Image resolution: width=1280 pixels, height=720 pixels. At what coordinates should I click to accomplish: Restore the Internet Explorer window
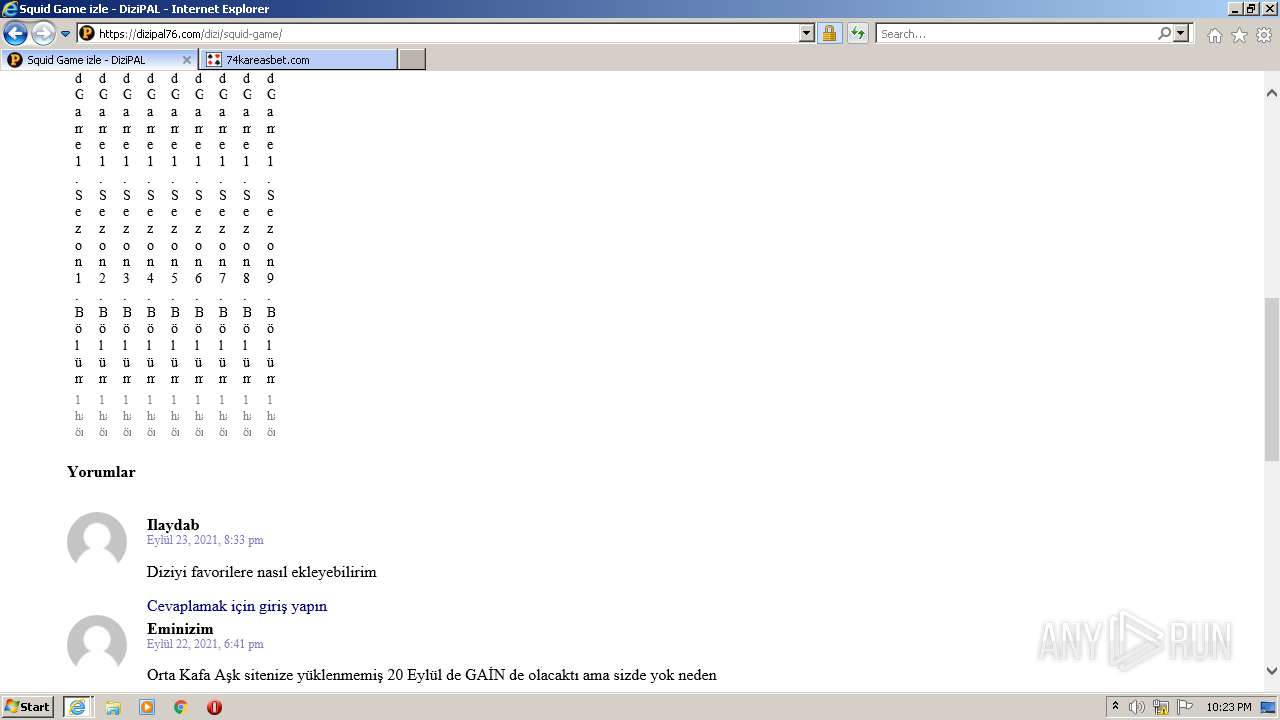[x=1250, y=8]
